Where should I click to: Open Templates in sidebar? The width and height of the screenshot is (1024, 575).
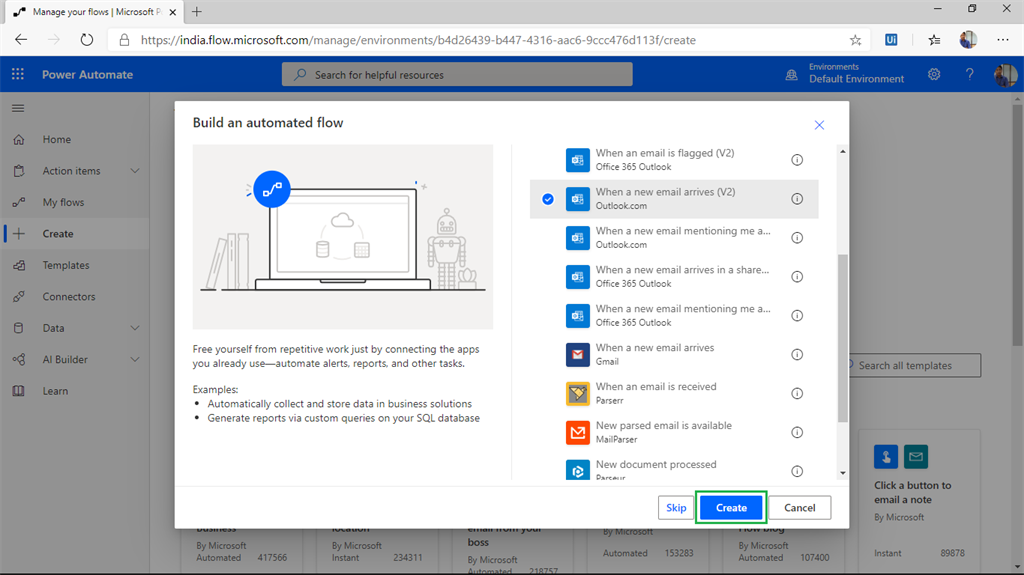click(x=74, y=265)
